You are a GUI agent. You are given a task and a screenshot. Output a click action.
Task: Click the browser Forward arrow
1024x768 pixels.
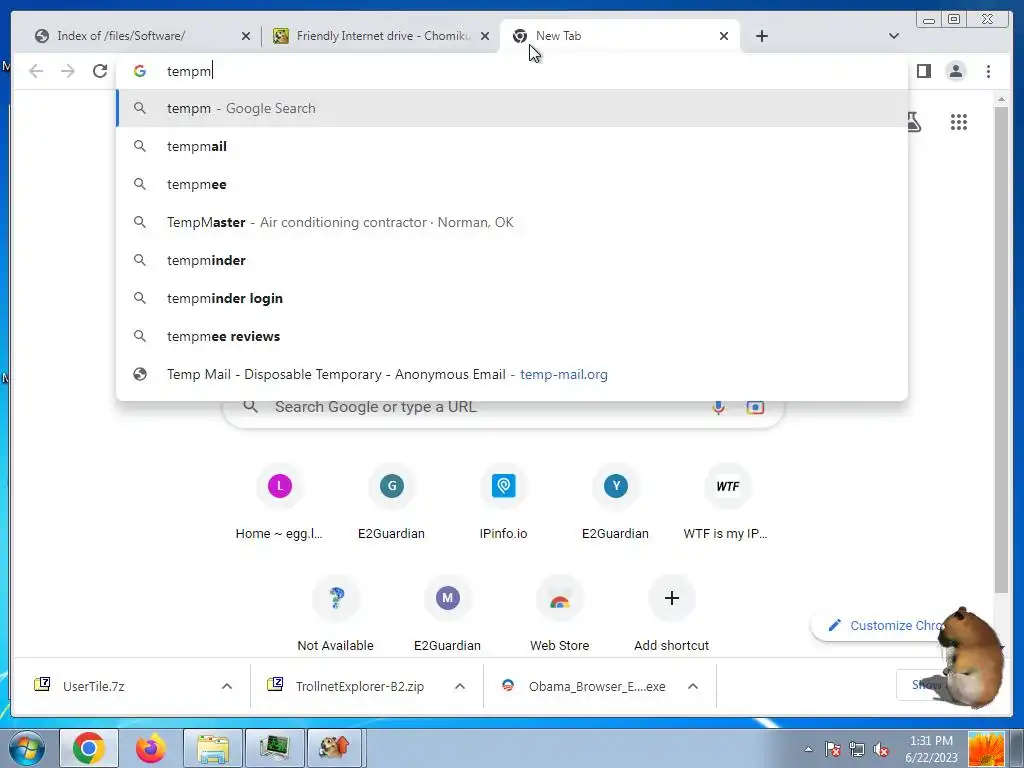[68, 71]
